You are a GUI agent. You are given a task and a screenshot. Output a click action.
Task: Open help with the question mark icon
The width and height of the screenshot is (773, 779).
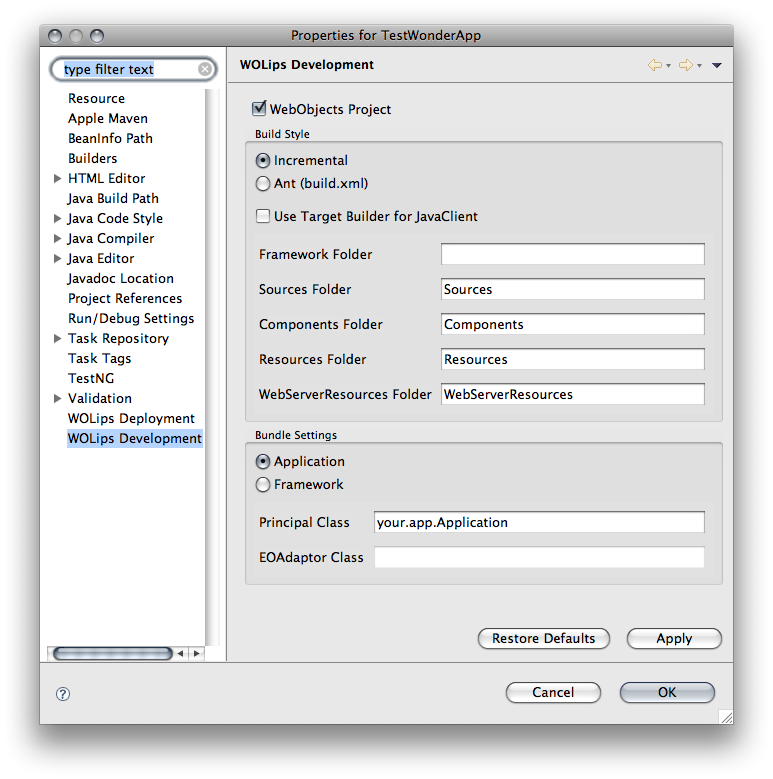[x=63, y=693]
